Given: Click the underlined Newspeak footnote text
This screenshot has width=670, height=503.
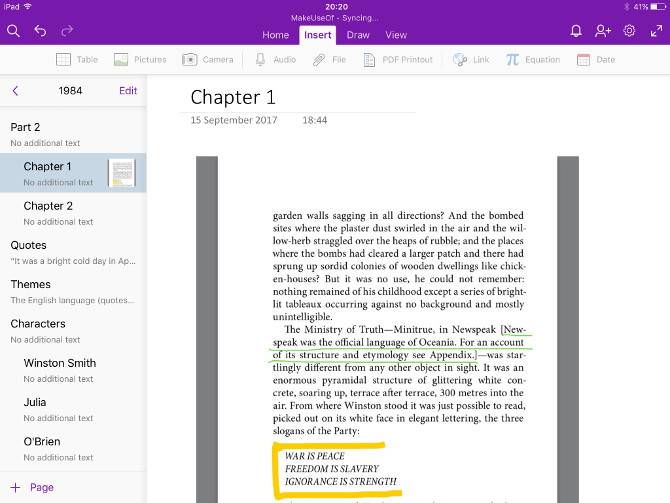Looking at the screenshot, I should (400, 342).
